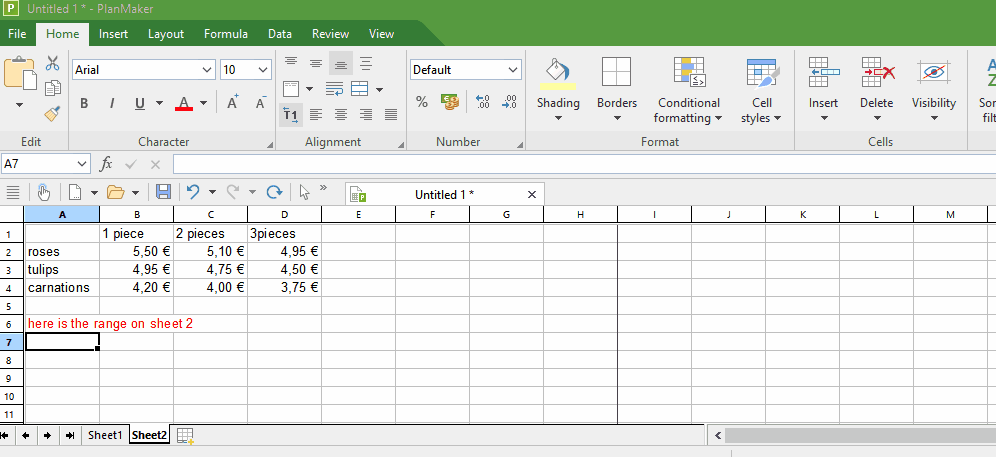996x457 pixels.
Task: Click the currency format coins icon
Action: pyautogui.click(x=450, y=102)
